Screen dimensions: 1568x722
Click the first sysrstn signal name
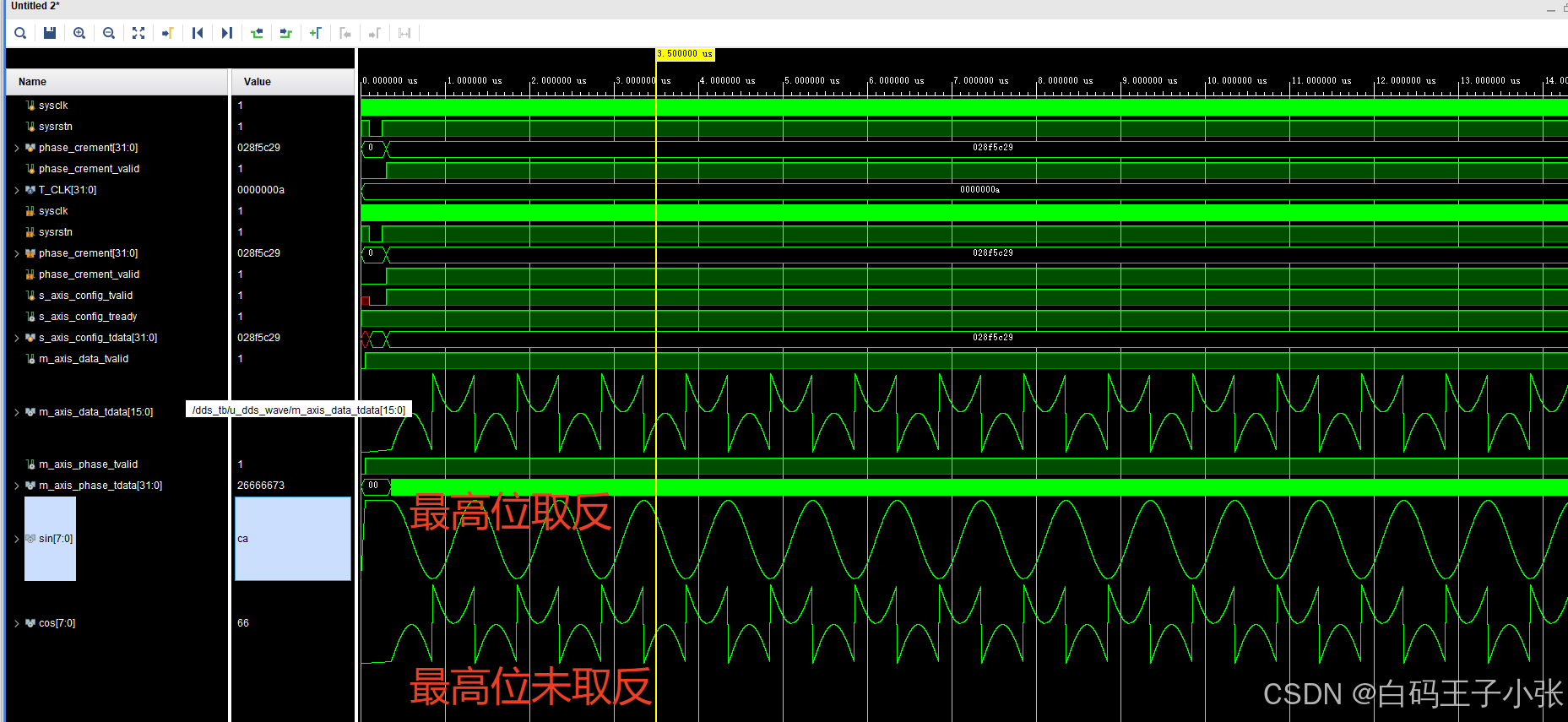56,127
